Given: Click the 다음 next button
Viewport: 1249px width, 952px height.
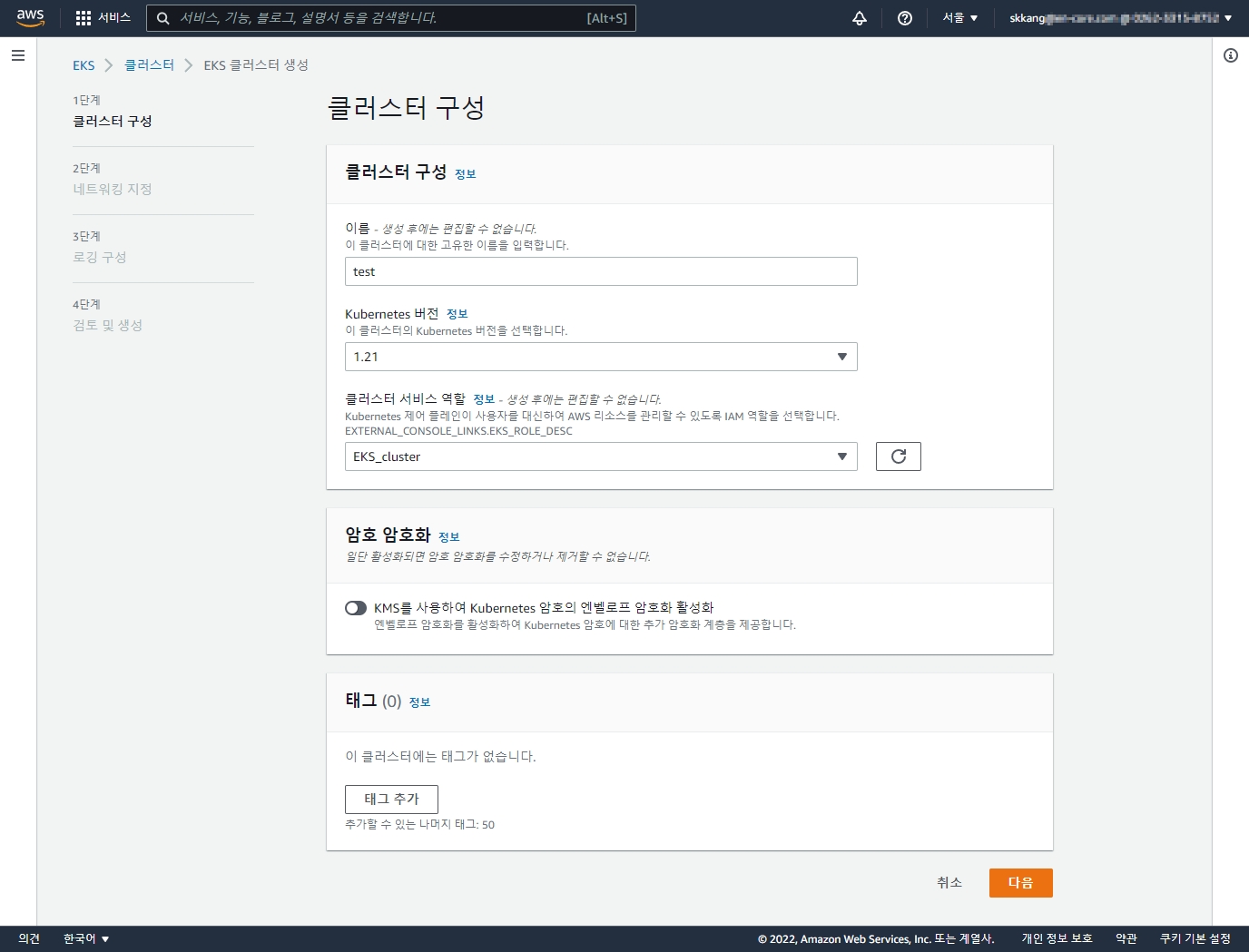Looking at the screenshot, I should coord(1021,883).
